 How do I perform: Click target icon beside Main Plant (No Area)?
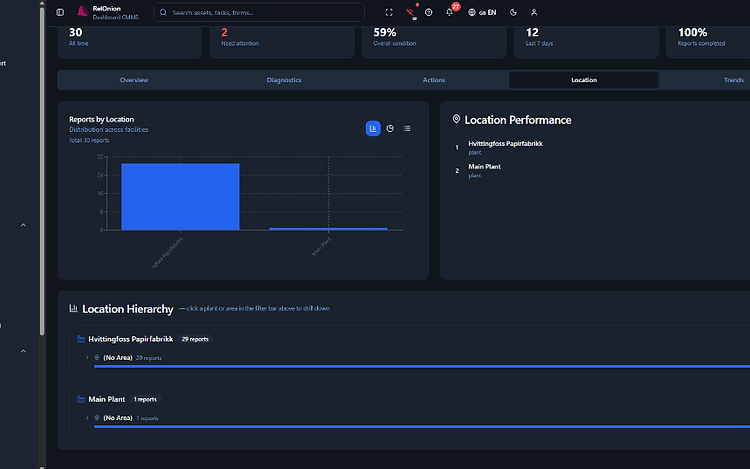point(97,418)
